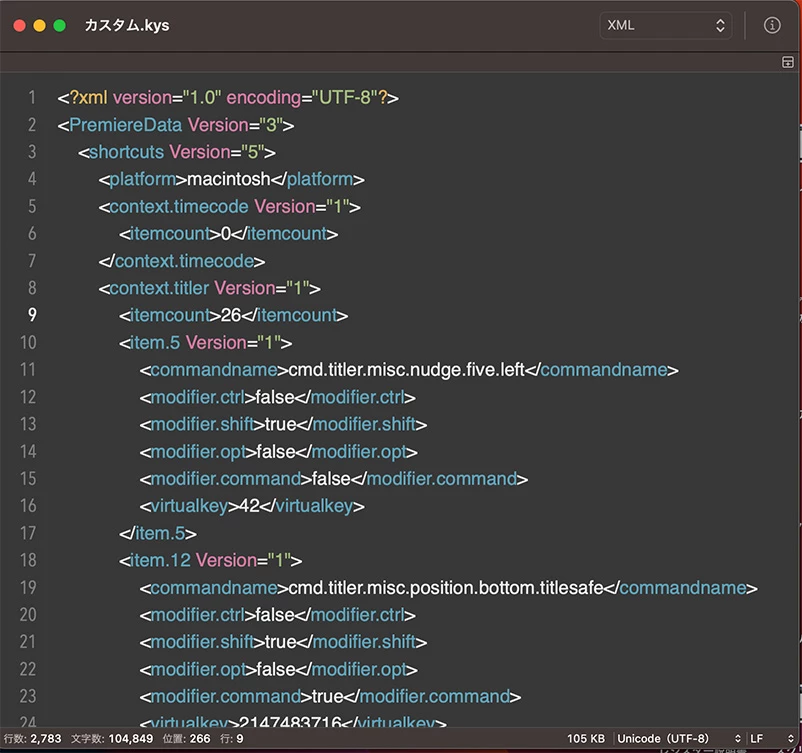
Task: Click 位置 266 in status bar
Action: (x=187, y=739)
